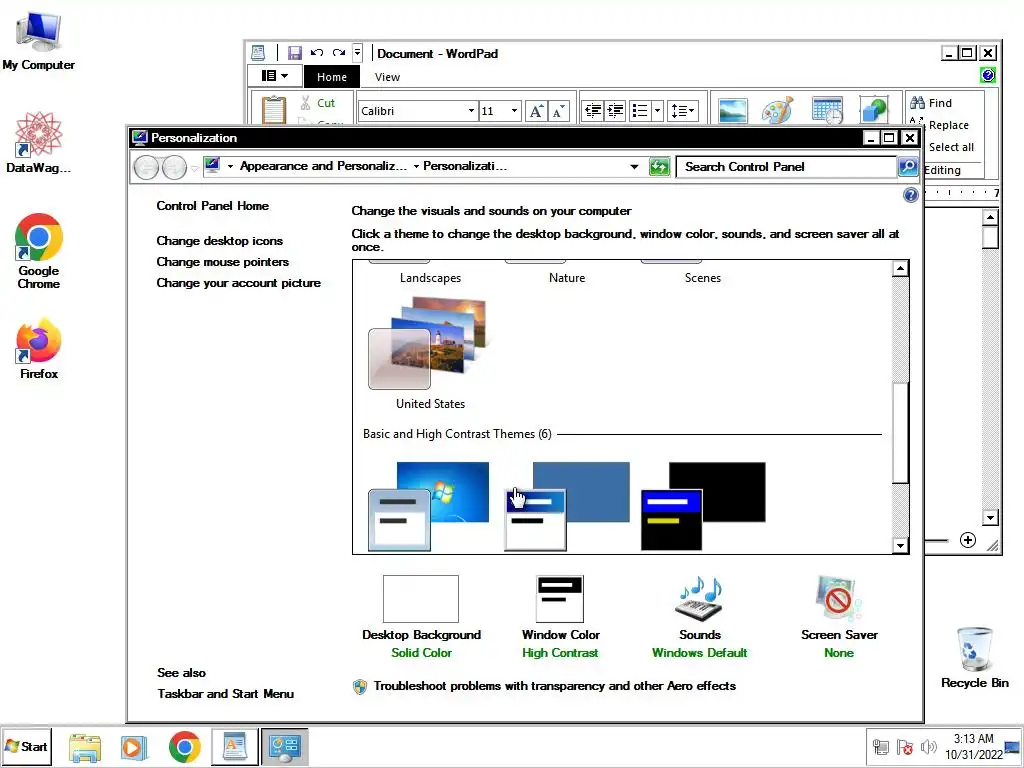The width and height of the screenshot is (1024, 768).
Task: Open Firefox desktop shortcut
Action: coord(39,348)
